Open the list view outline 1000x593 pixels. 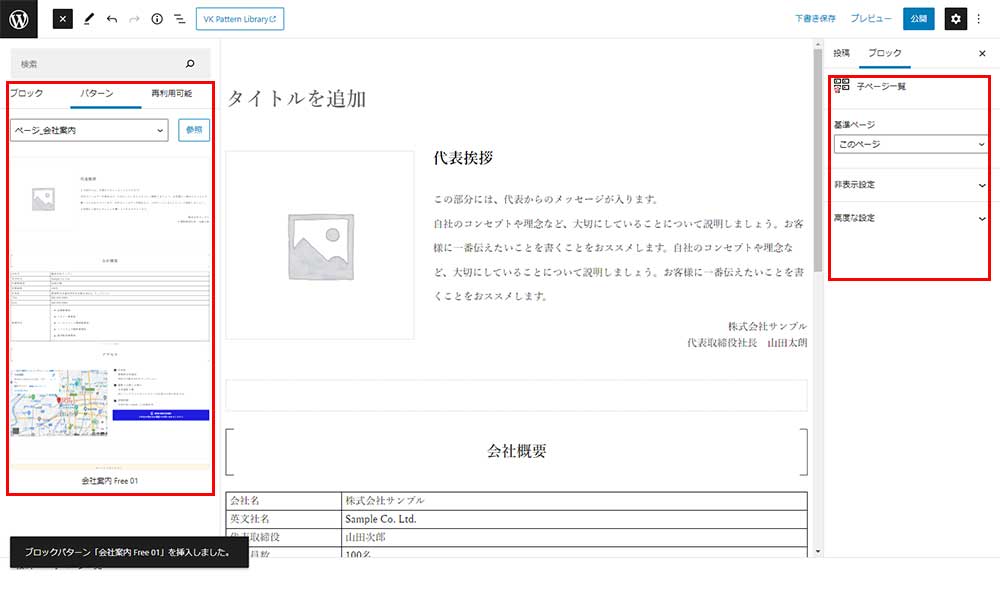pyautogui.click(x=180, y=19)
